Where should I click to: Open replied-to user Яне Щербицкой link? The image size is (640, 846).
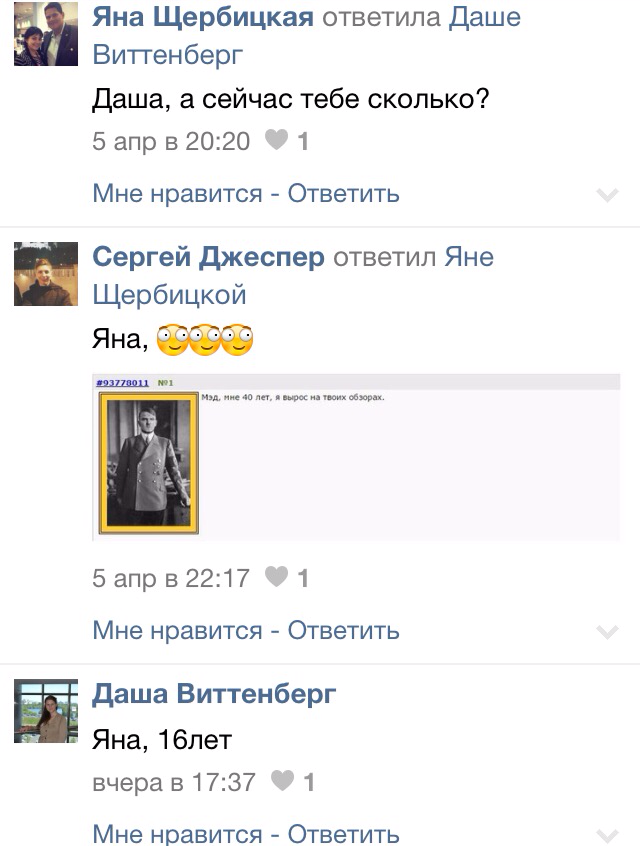point(293,276)
